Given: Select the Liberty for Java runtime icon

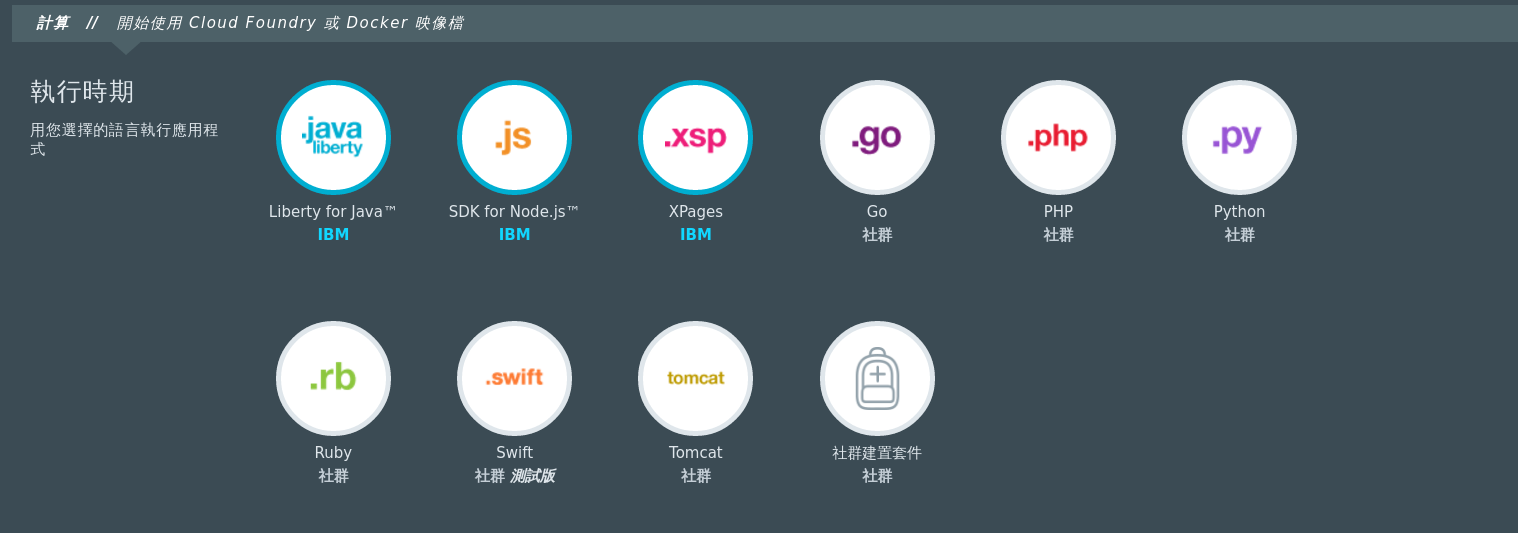Looking at the screenshot, I should click(x=333, y=137).
